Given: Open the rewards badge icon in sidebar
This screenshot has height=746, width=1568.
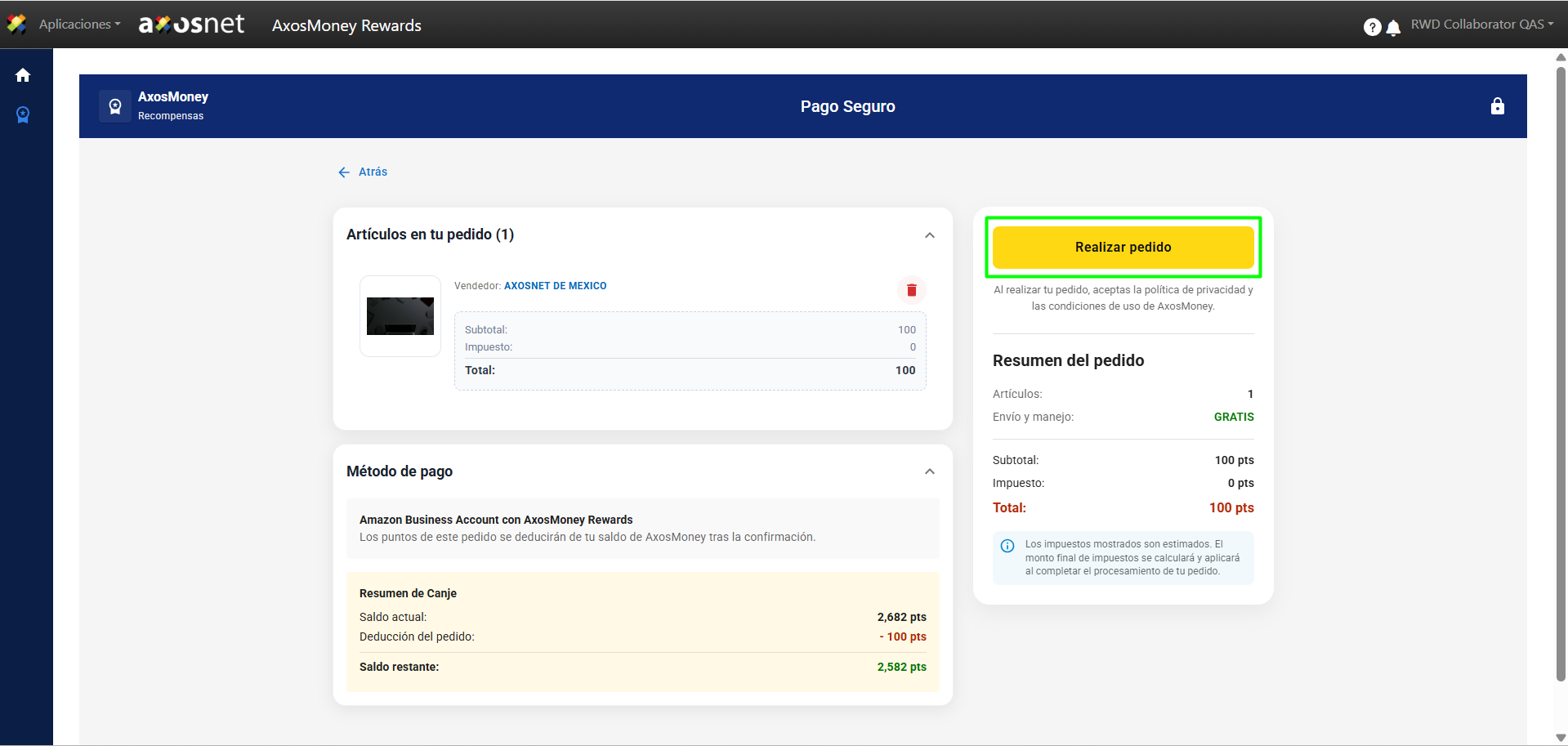Looking at the screenshot, I should pyautogui.click(x=23, y=115).
